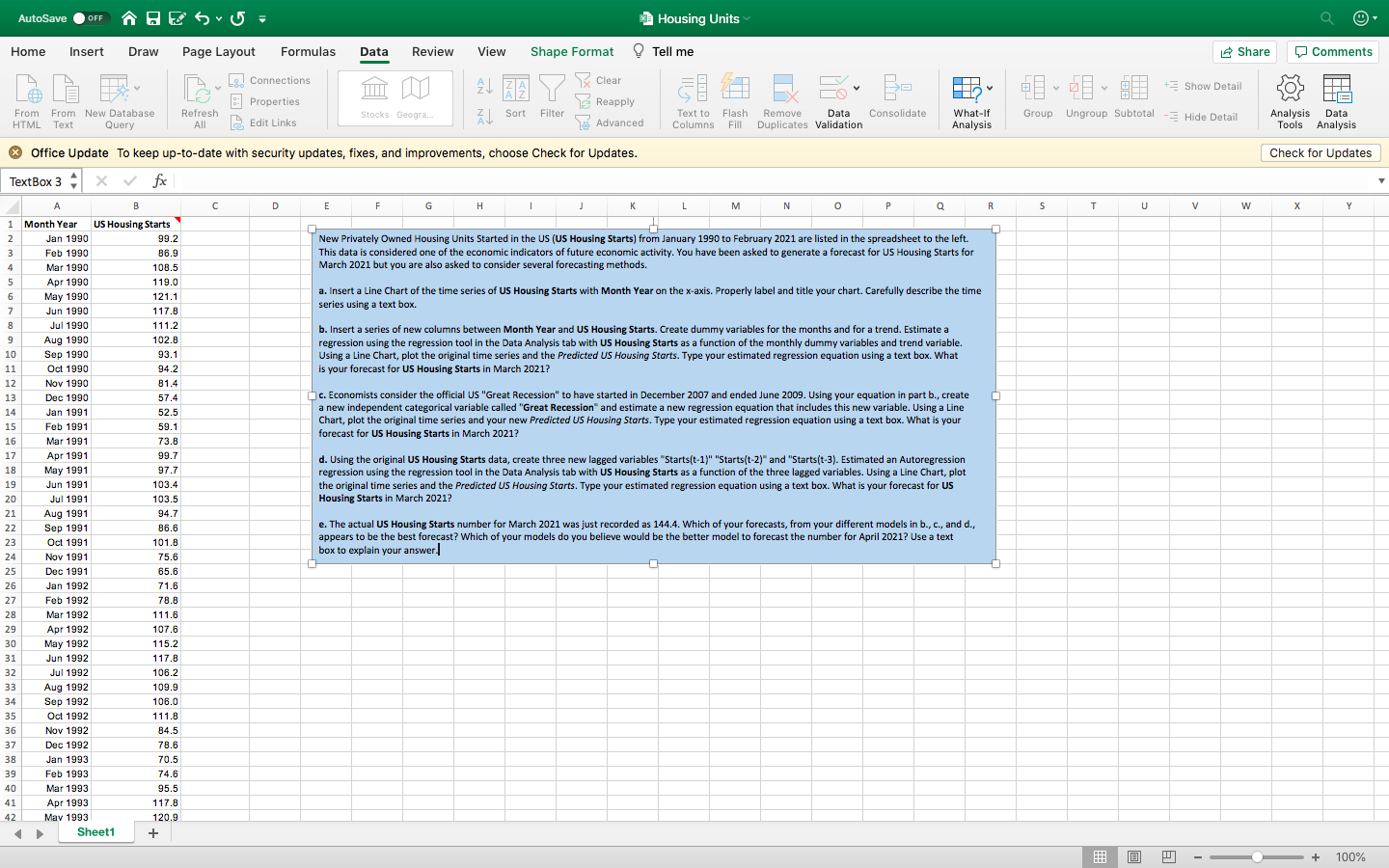Open the Data Validation dropdown arrow
Viewport: 1389px width, 868px height.
[857, 89]
